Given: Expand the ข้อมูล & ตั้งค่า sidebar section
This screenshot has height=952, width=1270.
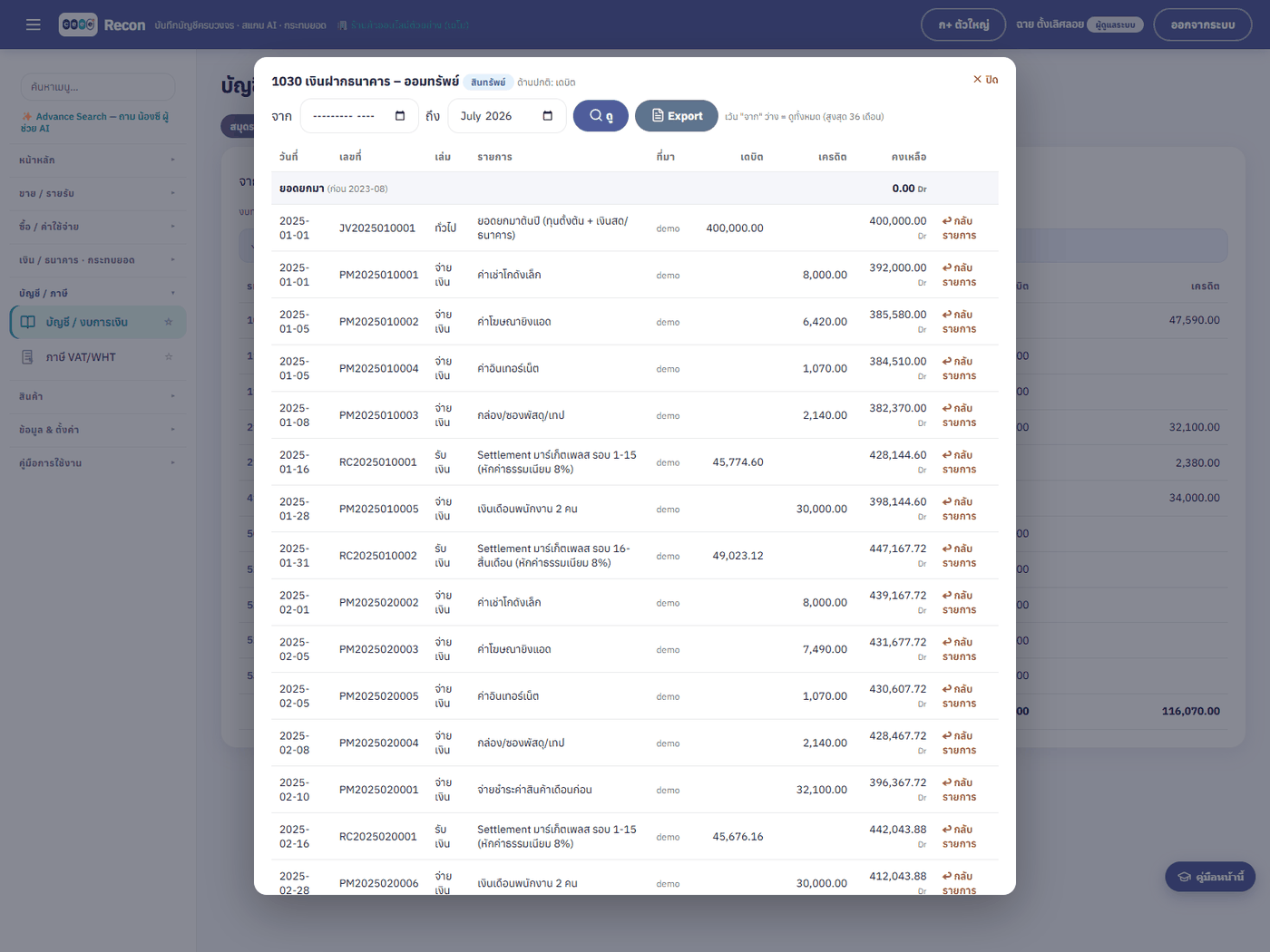Looking at the screenshot, I should pyautogui.click(x=97, y=430).
